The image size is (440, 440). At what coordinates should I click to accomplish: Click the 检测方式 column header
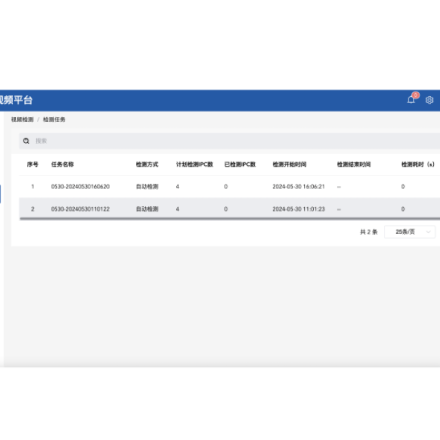pyautogui.click(x=147, y=164)
